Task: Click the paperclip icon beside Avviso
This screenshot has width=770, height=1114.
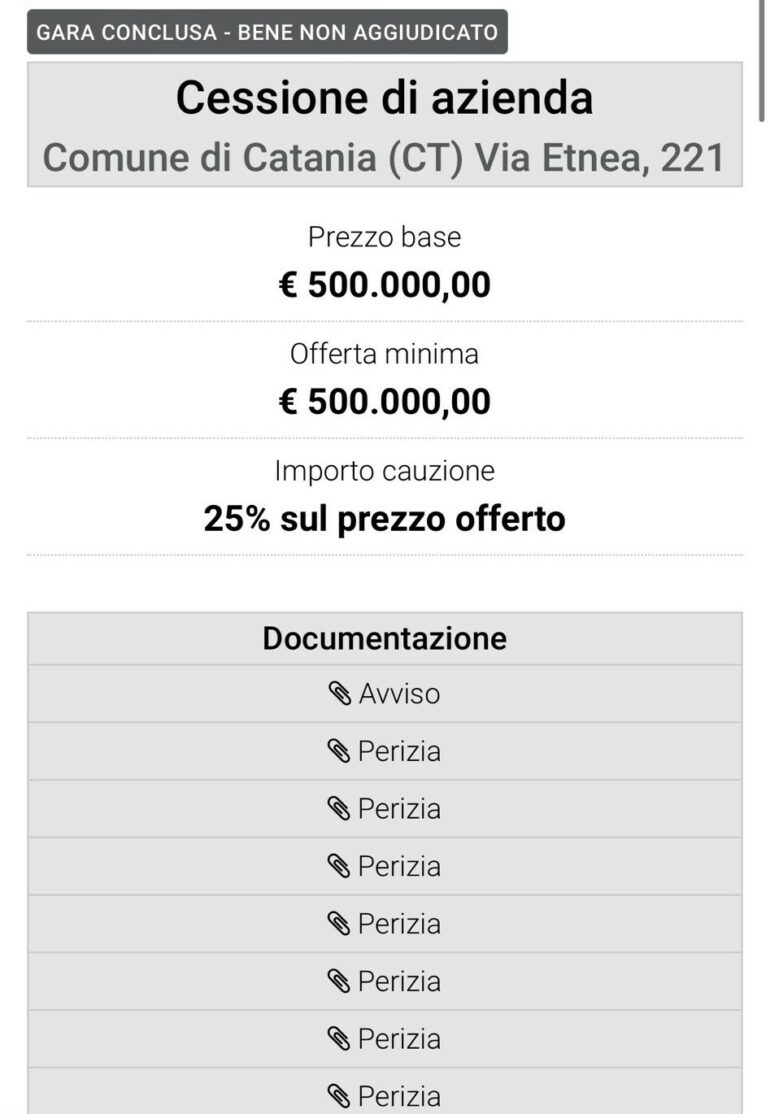Action: pos(340,694)
